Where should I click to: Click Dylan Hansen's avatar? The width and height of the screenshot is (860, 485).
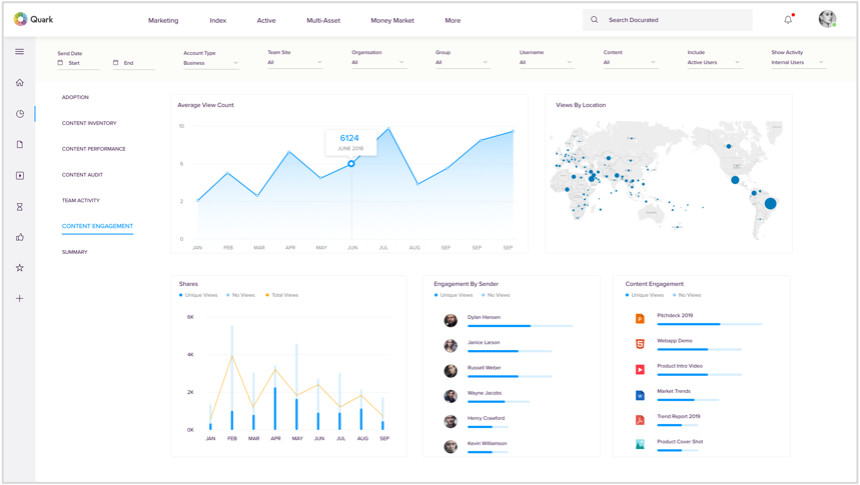tap(451, 320)
